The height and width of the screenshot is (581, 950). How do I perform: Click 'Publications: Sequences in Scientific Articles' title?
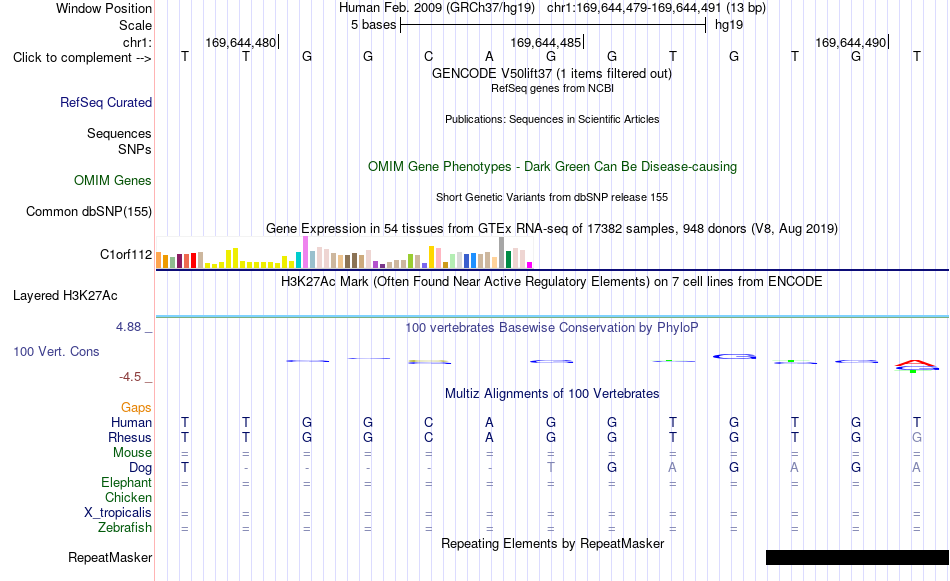pos(552,119)
